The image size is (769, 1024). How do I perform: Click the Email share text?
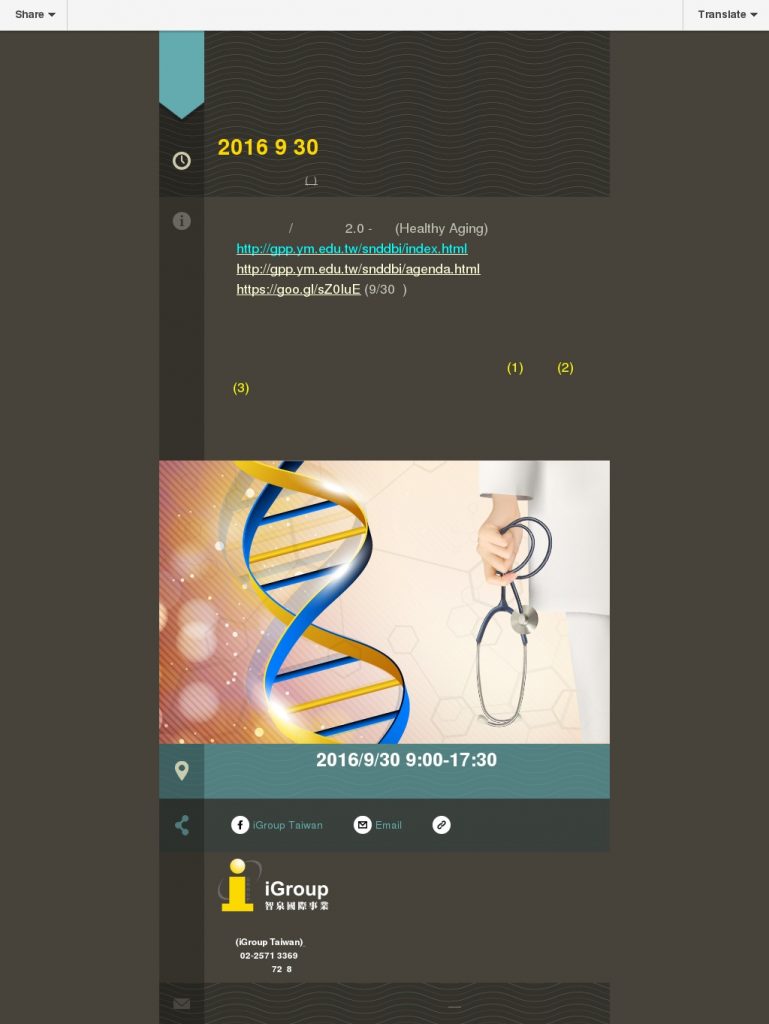(x=388, y=825)
